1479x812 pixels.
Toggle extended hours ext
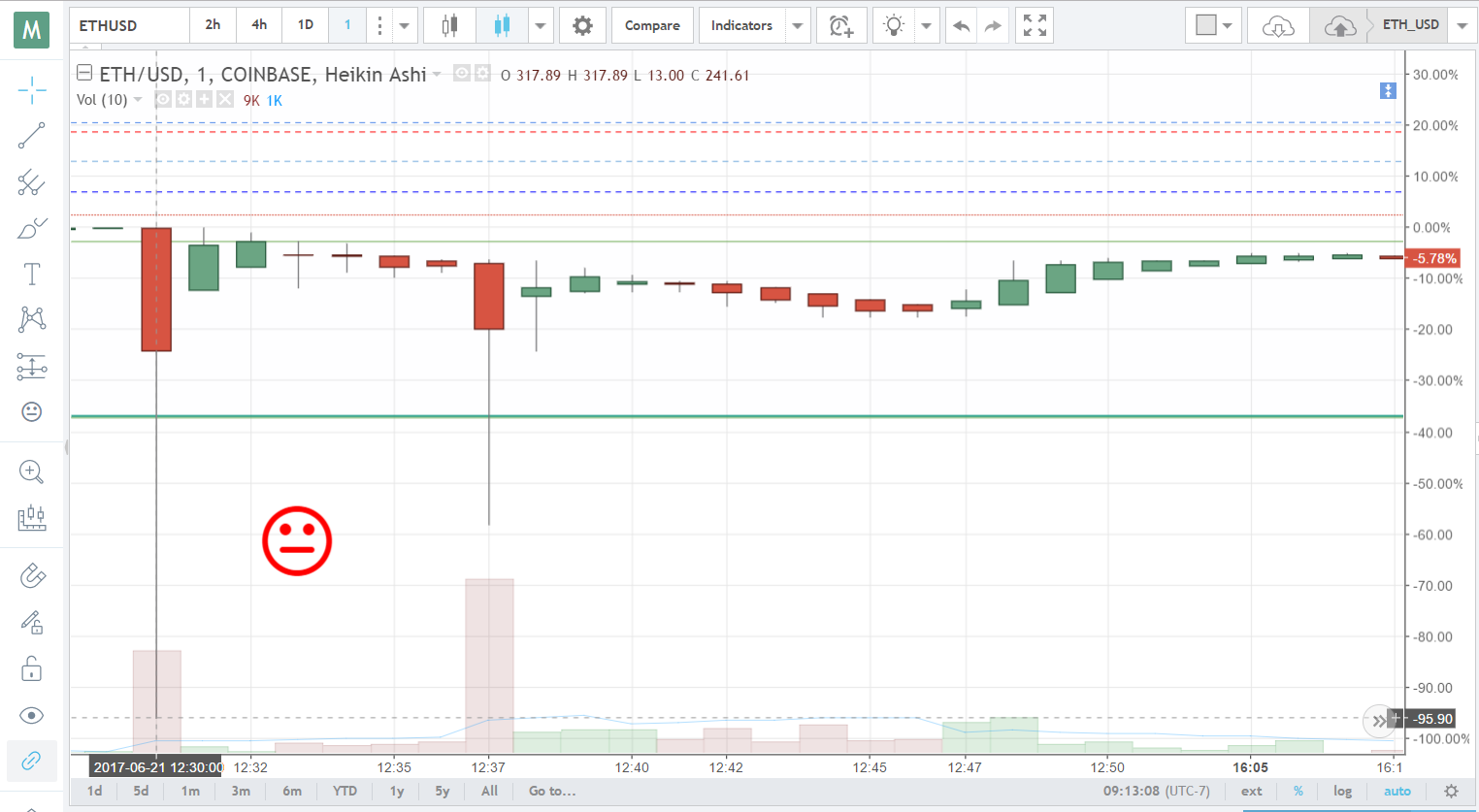(x=1252, y=791)
